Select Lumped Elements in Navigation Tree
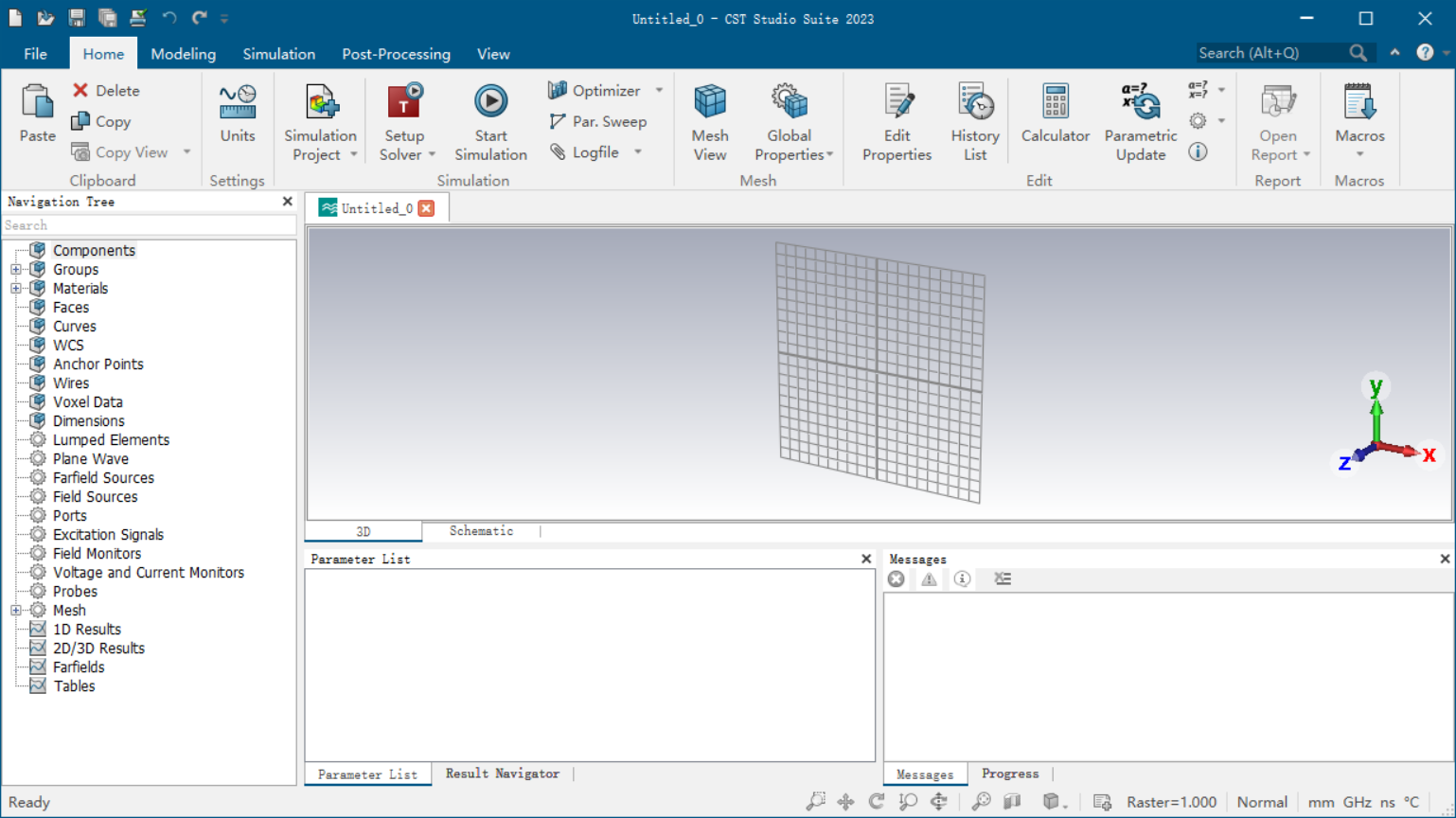 111,439
